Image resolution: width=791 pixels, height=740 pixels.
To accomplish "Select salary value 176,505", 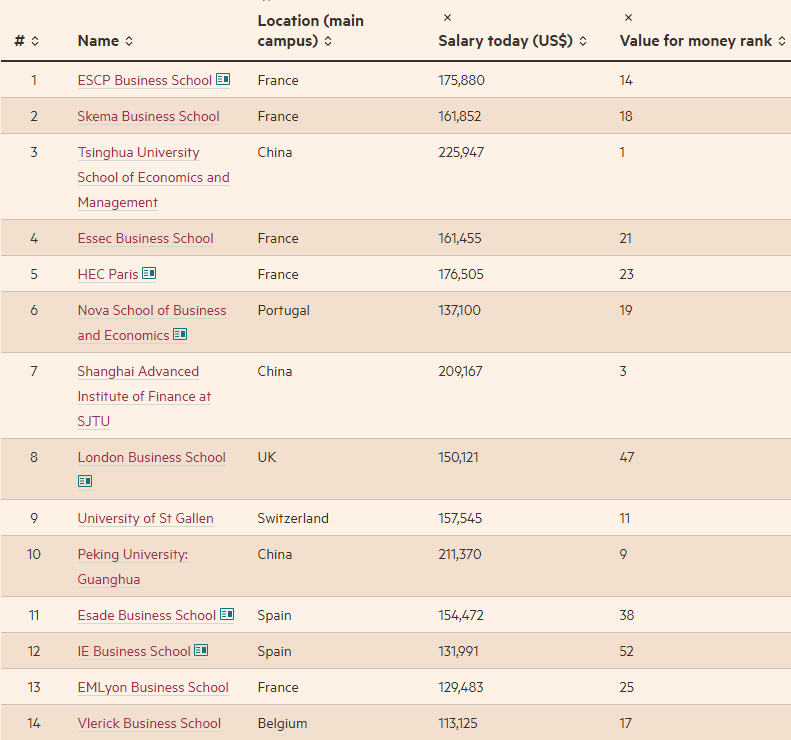I will pyautogui.click(x=461, y=274).
